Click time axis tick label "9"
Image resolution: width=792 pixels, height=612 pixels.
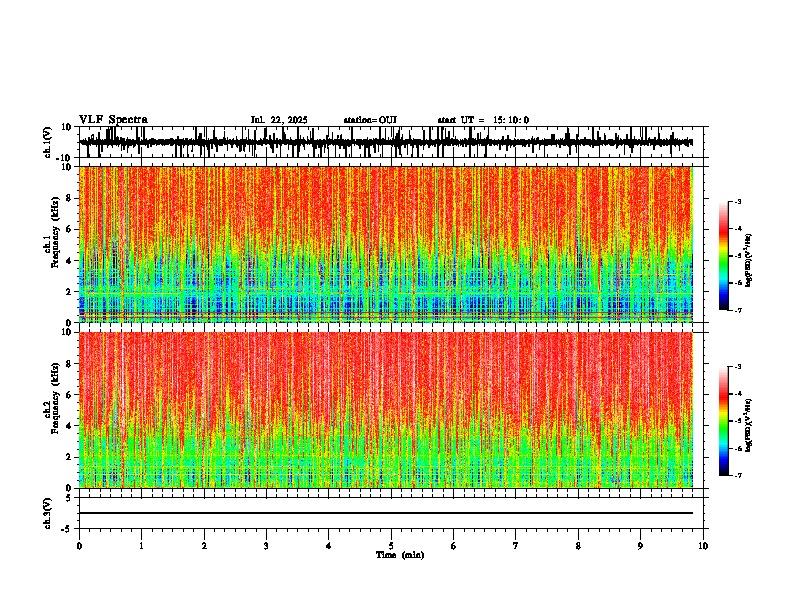coord(640,546)
